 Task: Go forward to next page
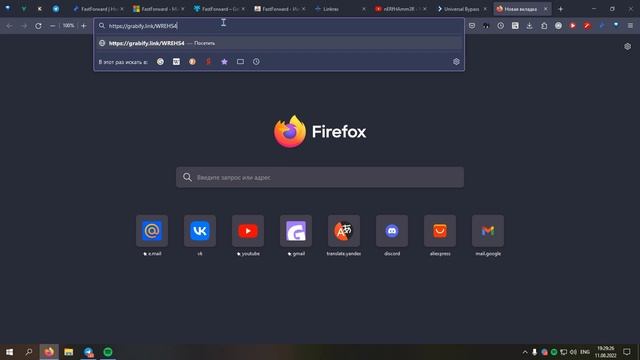click(x=24, y=26)
